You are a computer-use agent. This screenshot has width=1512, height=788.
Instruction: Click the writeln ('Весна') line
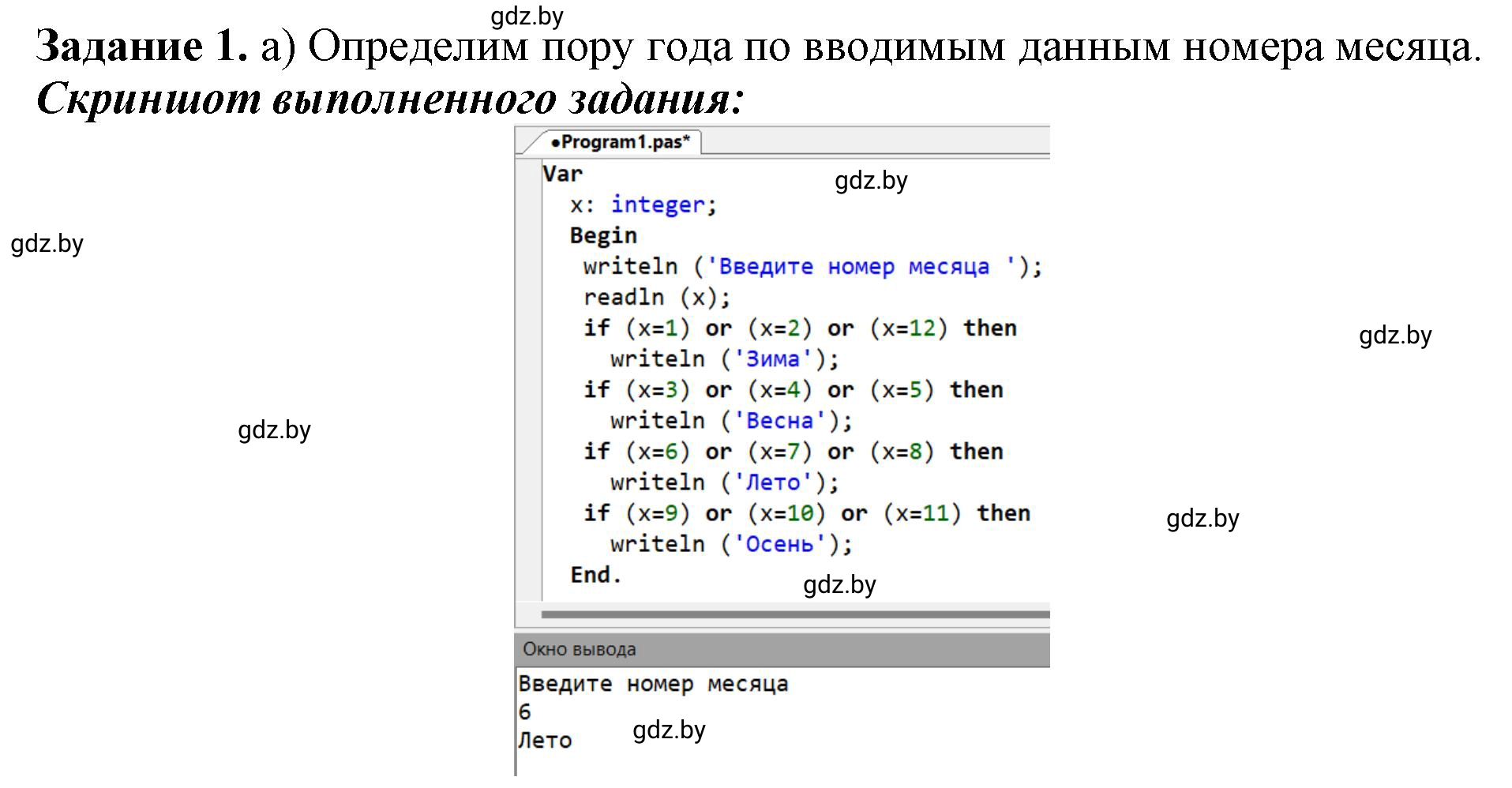pyautogui.click(x=731, y=420)
